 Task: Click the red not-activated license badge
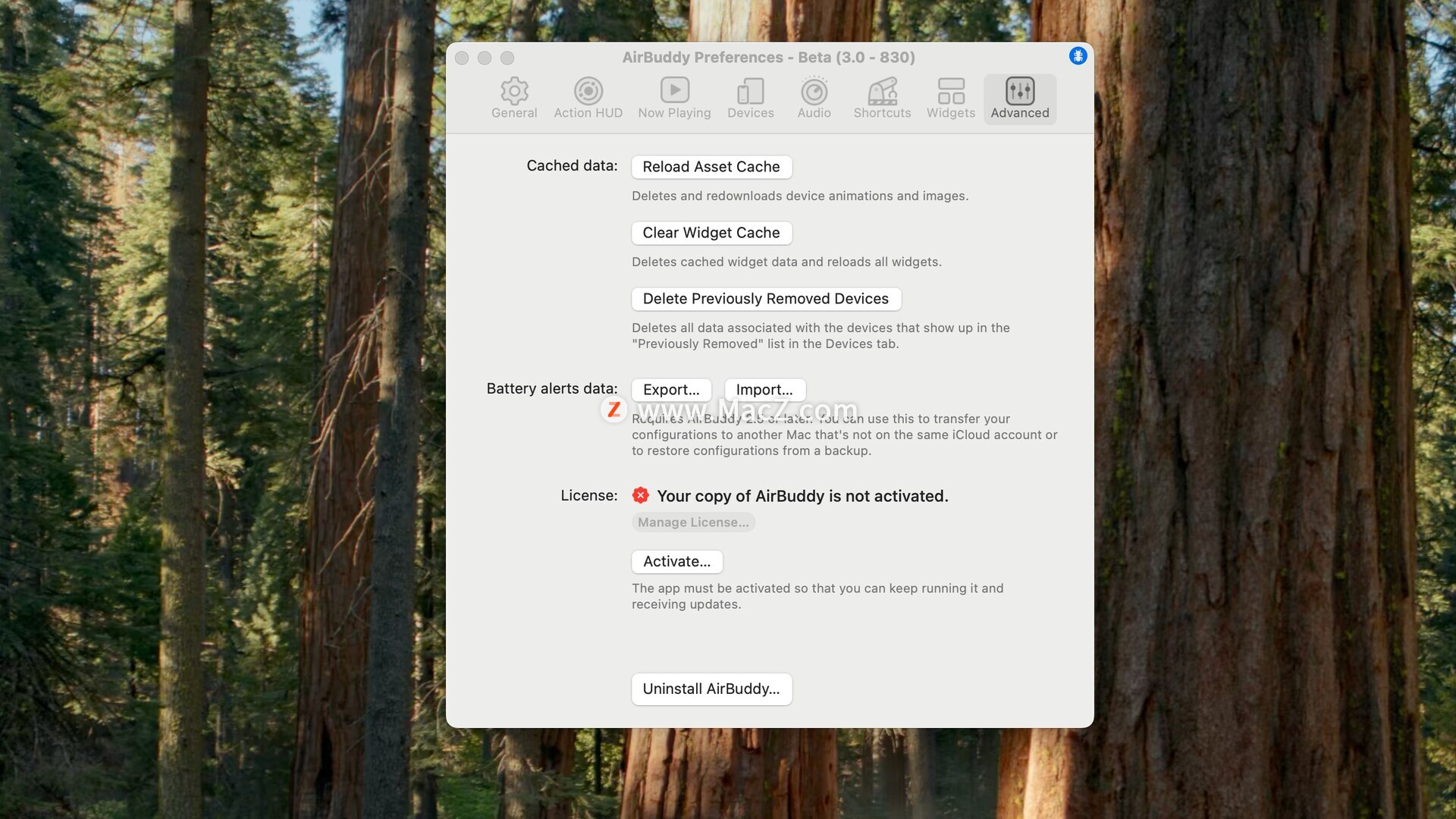click(x=641, y=495)
